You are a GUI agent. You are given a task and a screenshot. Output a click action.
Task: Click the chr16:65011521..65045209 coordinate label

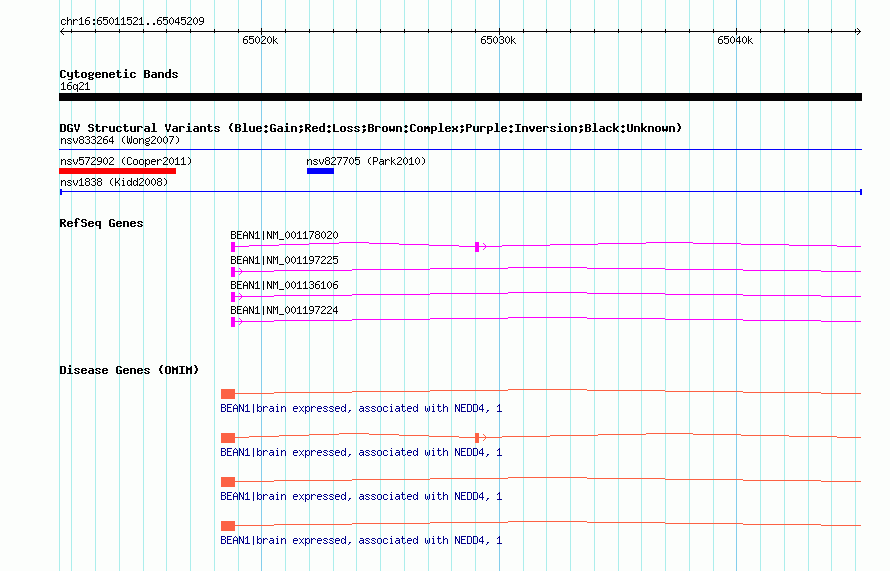132,21
